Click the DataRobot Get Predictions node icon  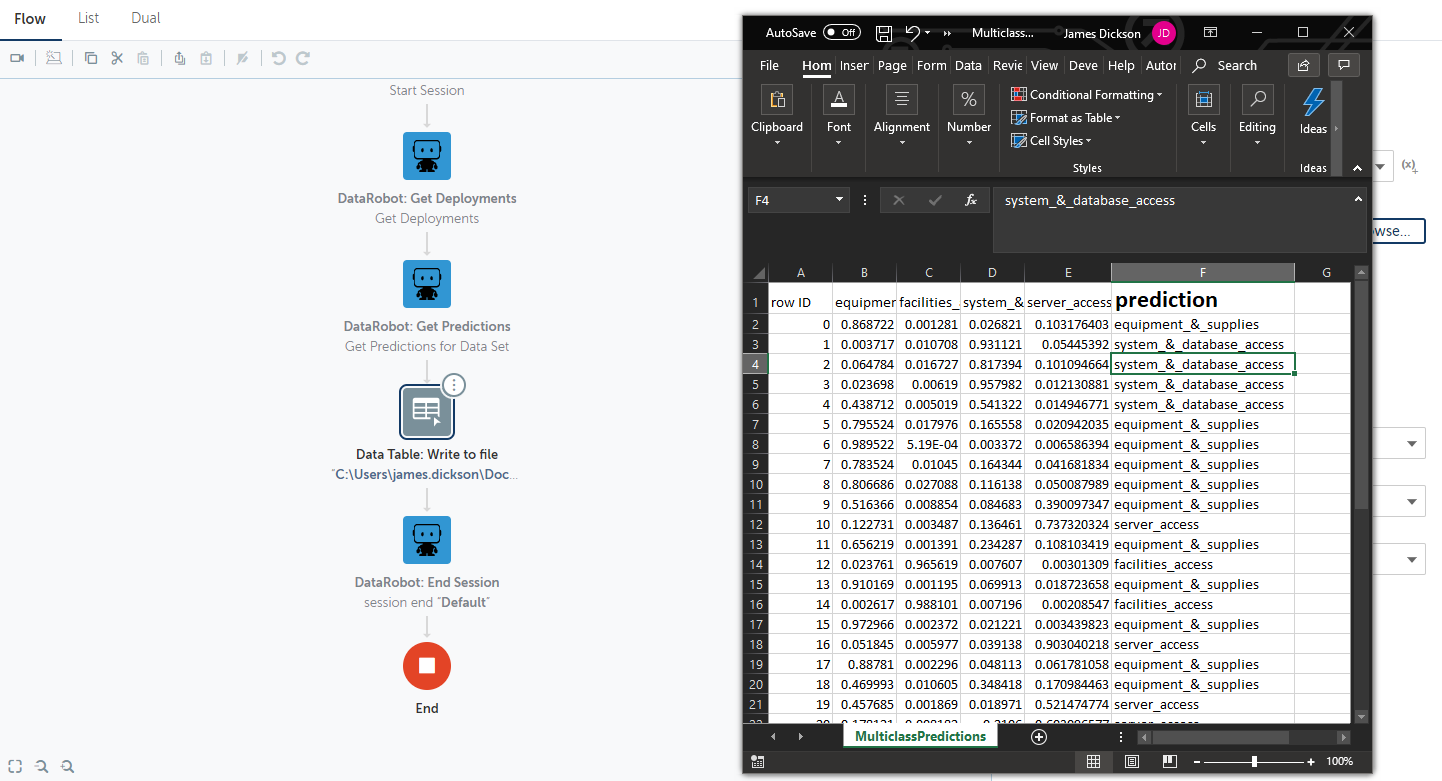427,284
